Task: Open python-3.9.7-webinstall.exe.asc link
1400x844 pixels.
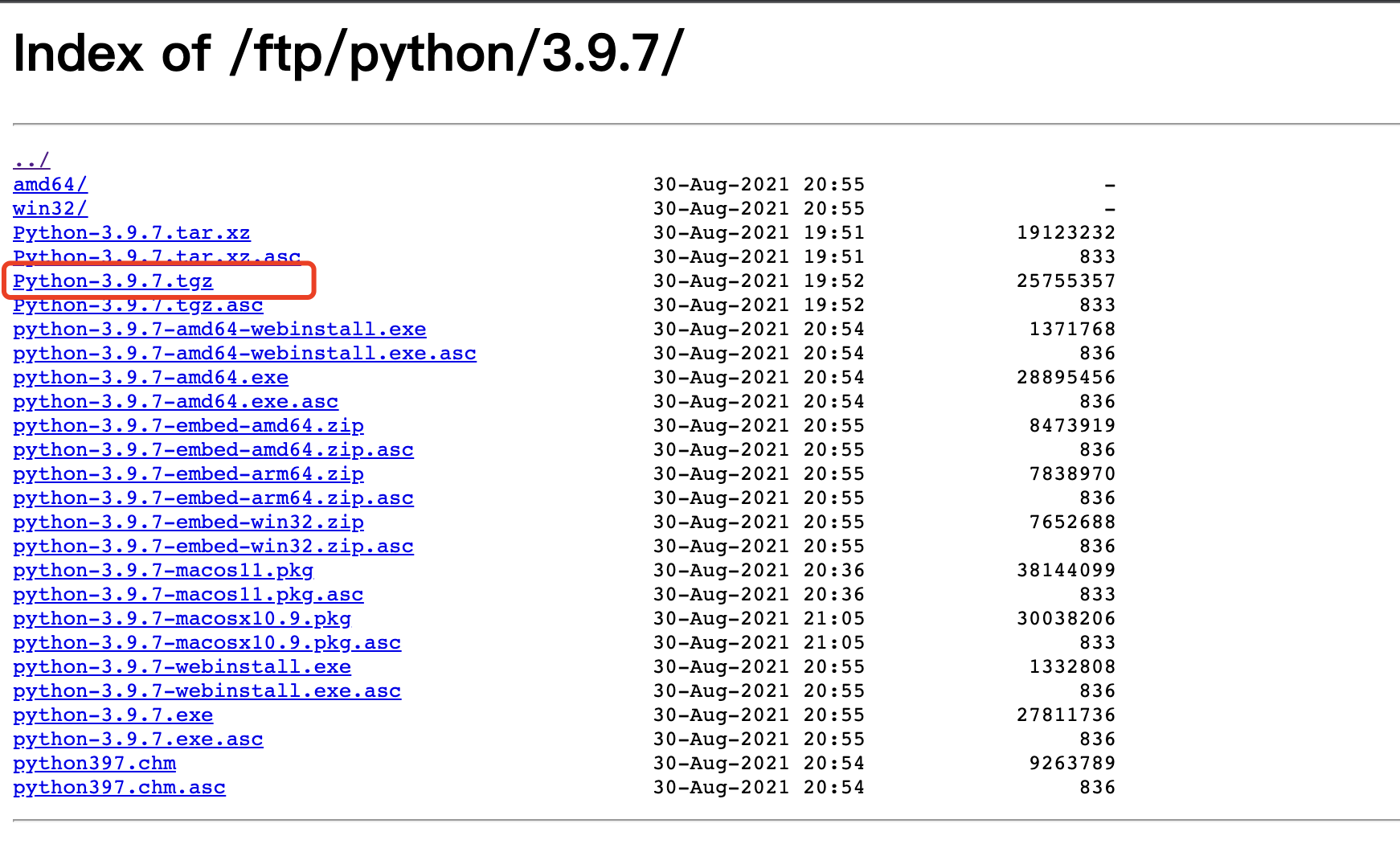Action: pos(207,690)
